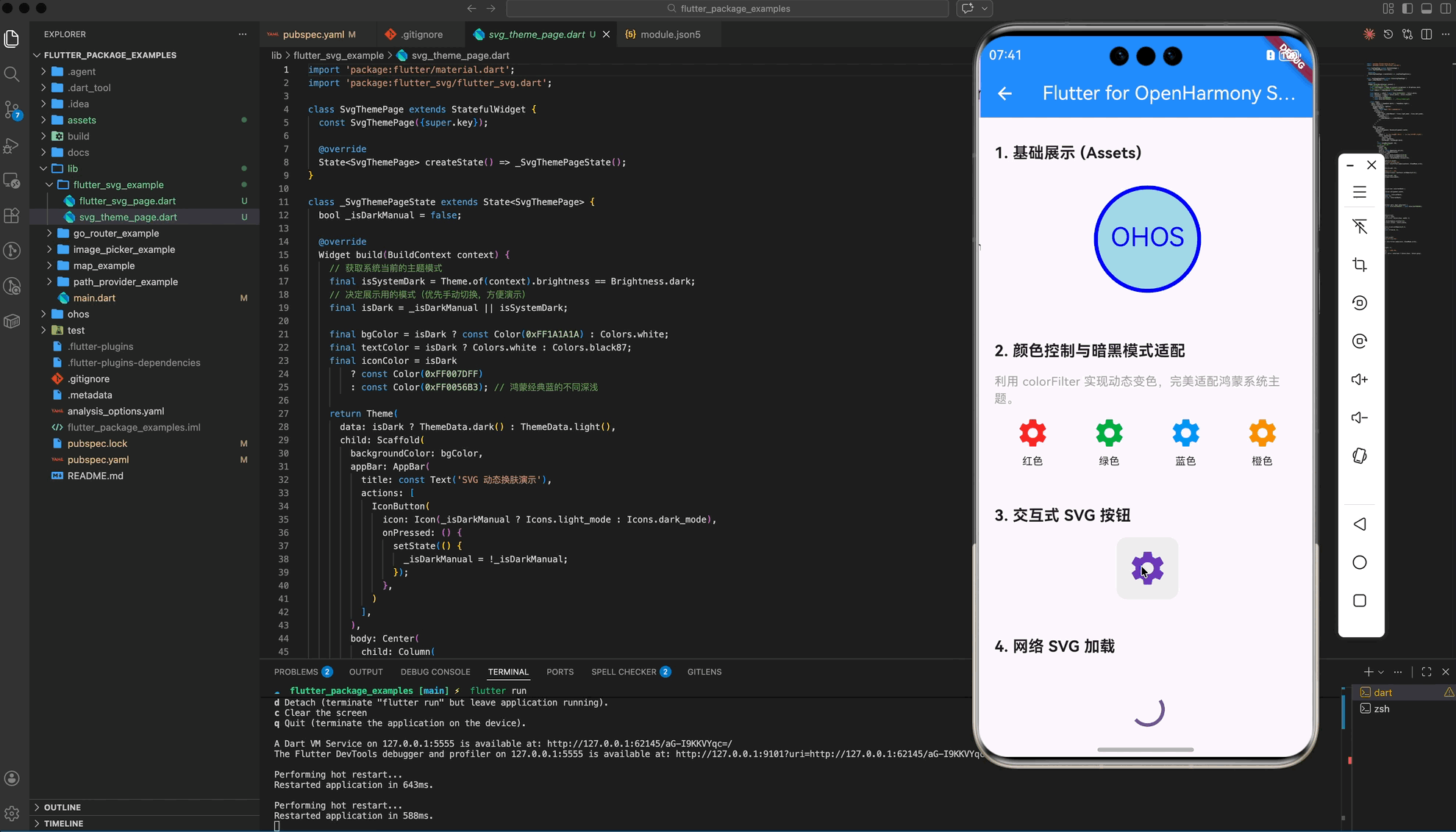1456x832 pixels.
Task: Toggle the primary sidebar layout icon
Action: tap(1407, 9)
